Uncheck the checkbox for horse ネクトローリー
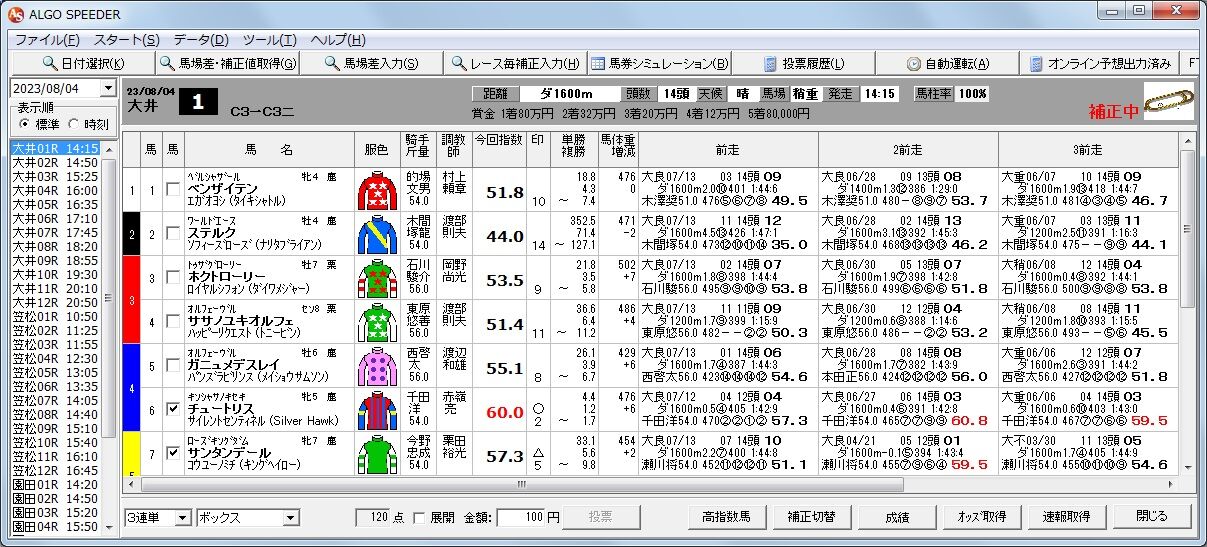 pyautogui.click(x=174, y=278)
